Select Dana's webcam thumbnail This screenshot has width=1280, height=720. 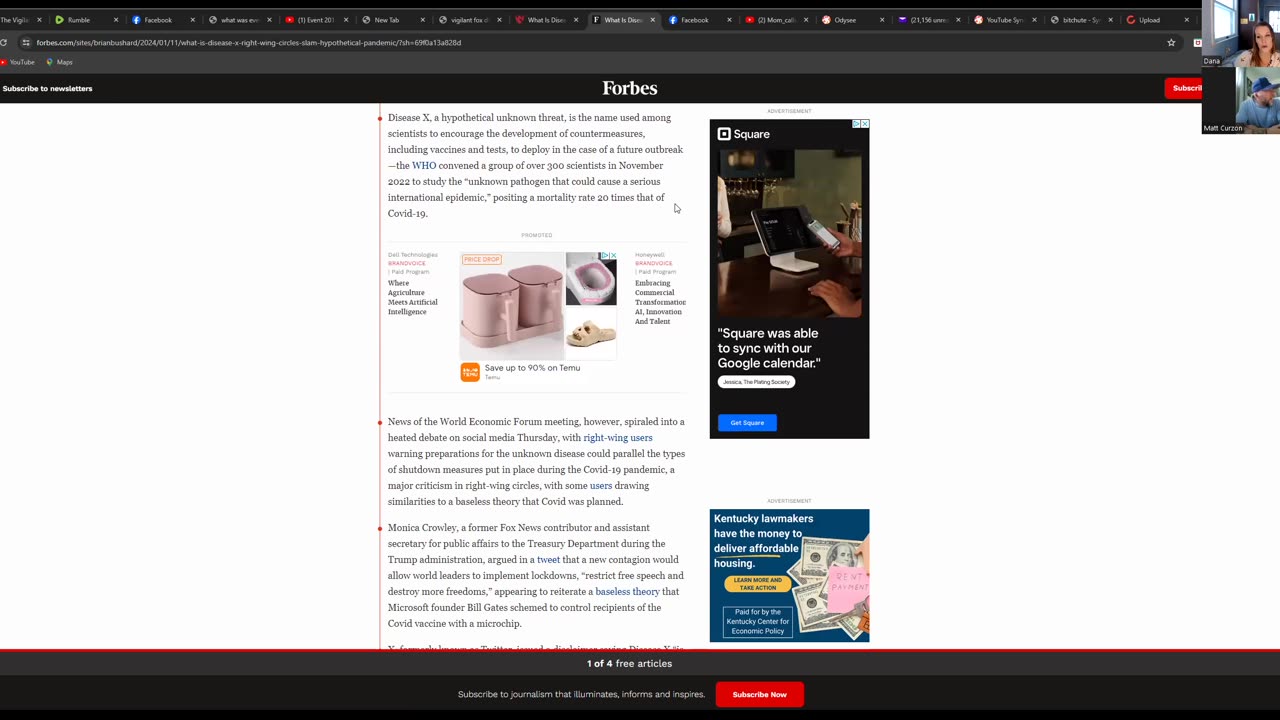tap(1240, 33)
